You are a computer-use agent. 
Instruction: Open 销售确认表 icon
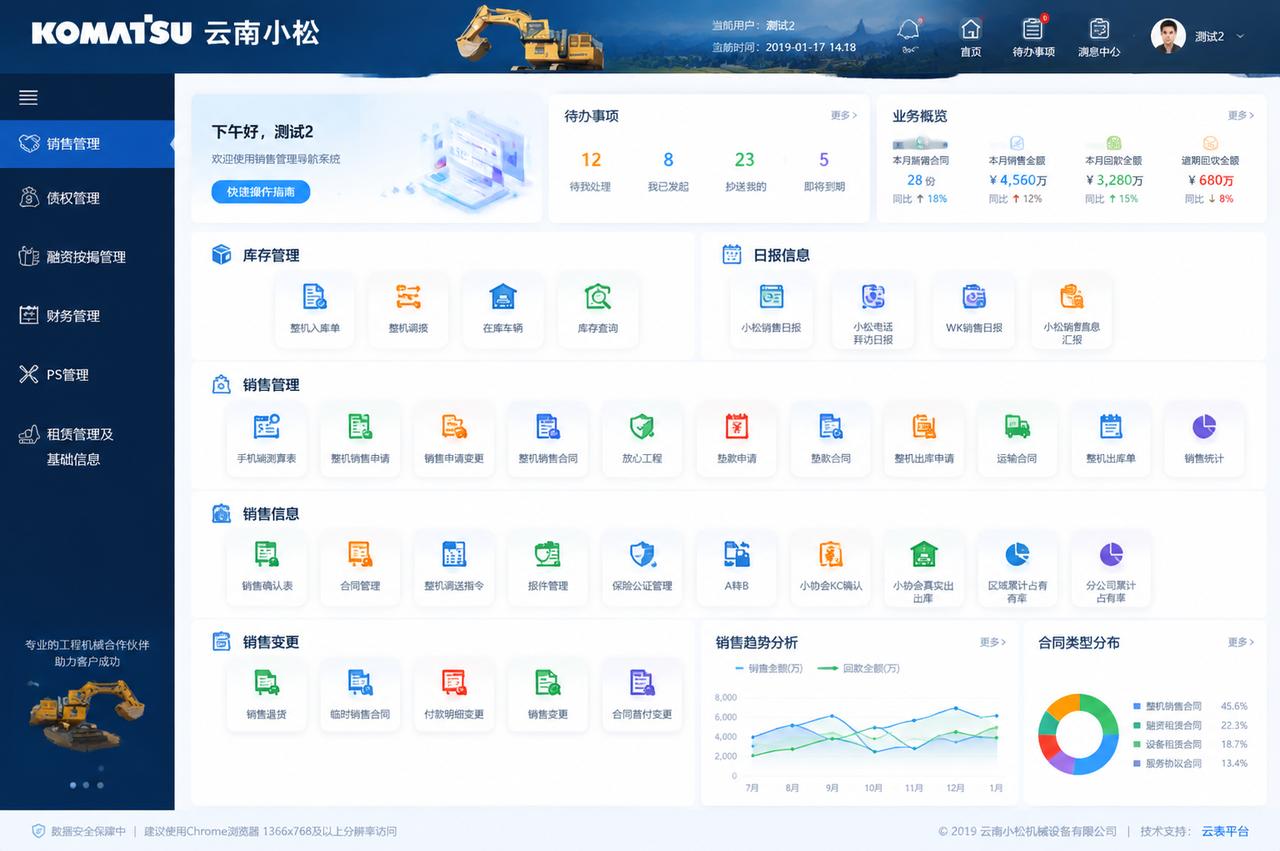point(266,554)
